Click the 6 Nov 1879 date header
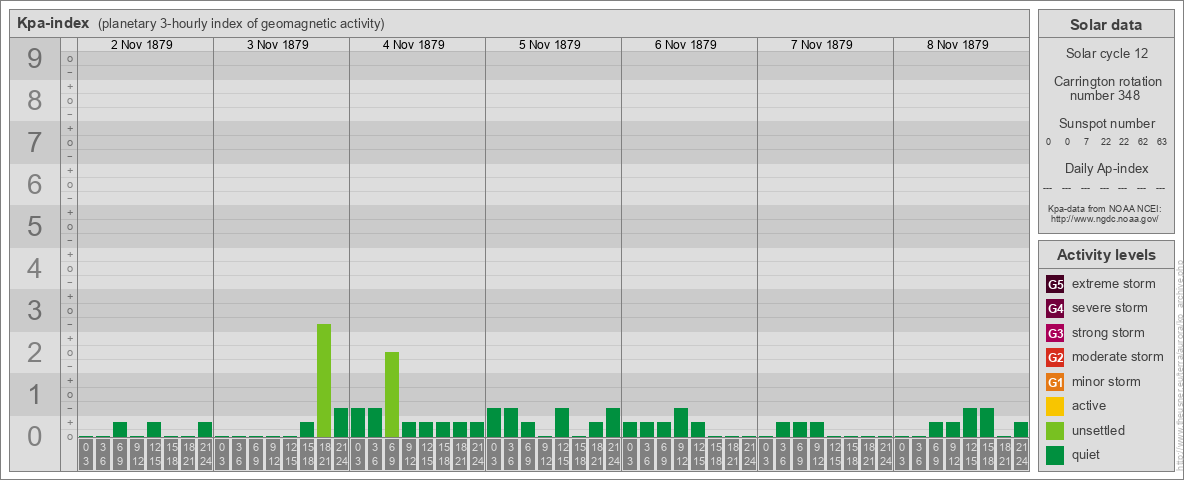This screenshot has width=1184, height=480. (686, 45)
